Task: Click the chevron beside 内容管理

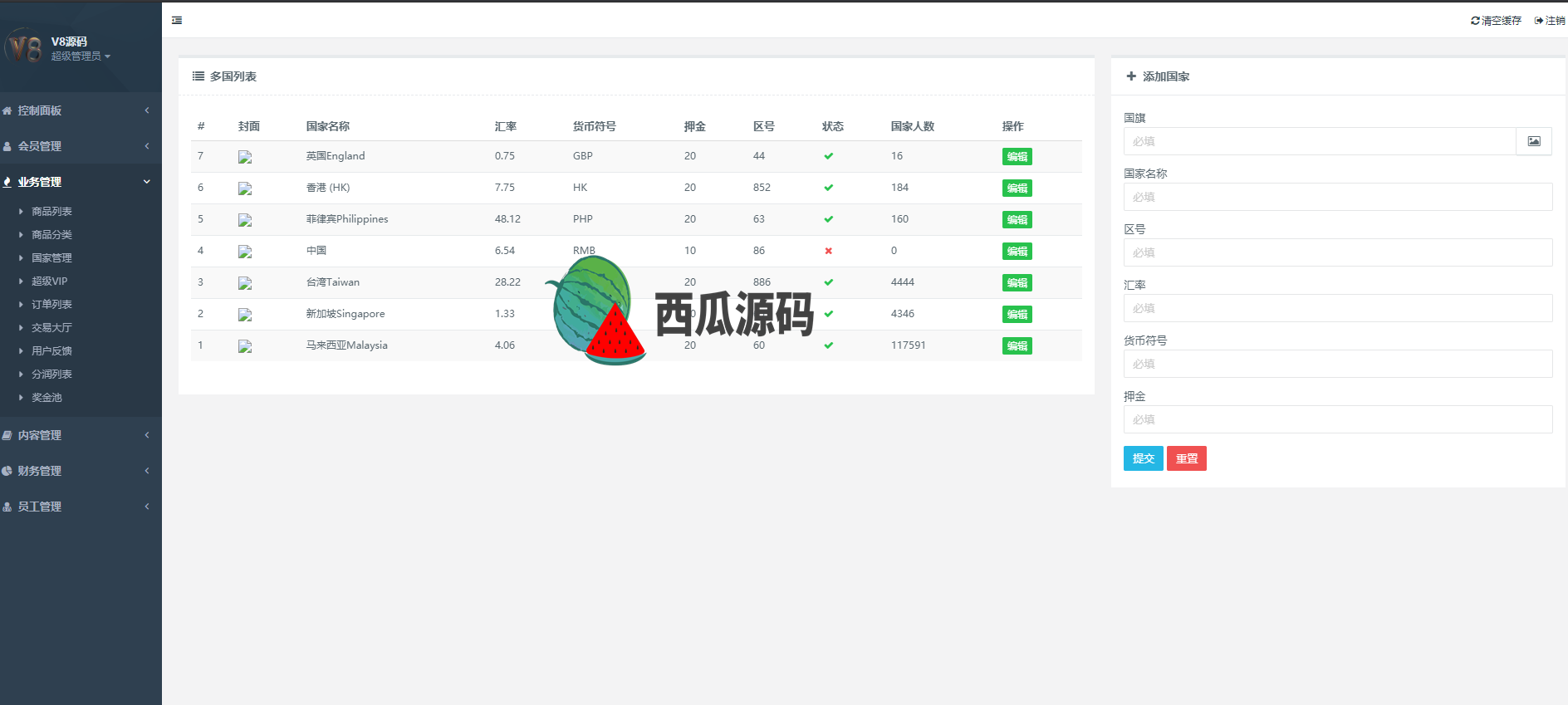Action: pos(147,435)
